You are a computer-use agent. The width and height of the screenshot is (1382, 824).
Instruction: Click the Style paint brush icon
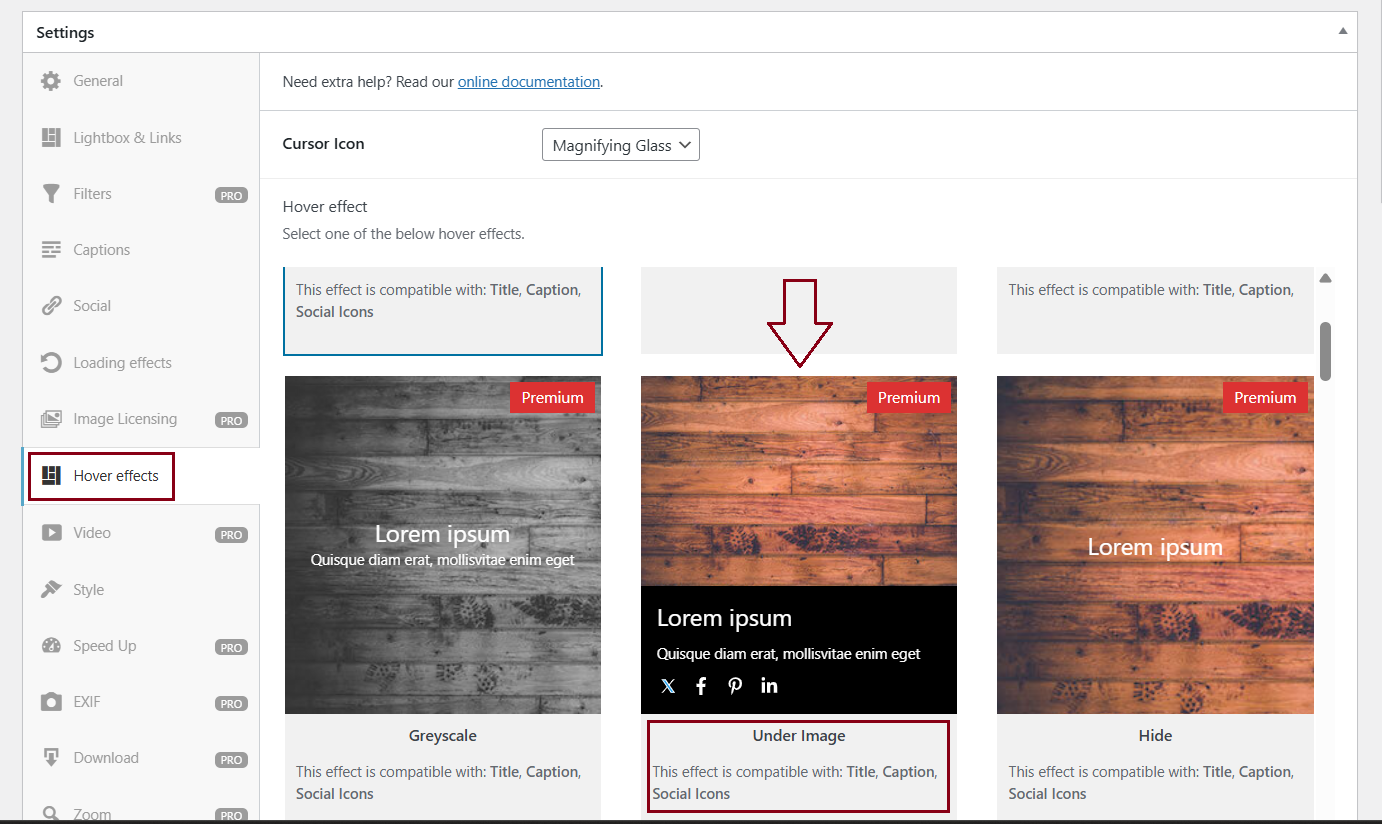pos(51,589)
